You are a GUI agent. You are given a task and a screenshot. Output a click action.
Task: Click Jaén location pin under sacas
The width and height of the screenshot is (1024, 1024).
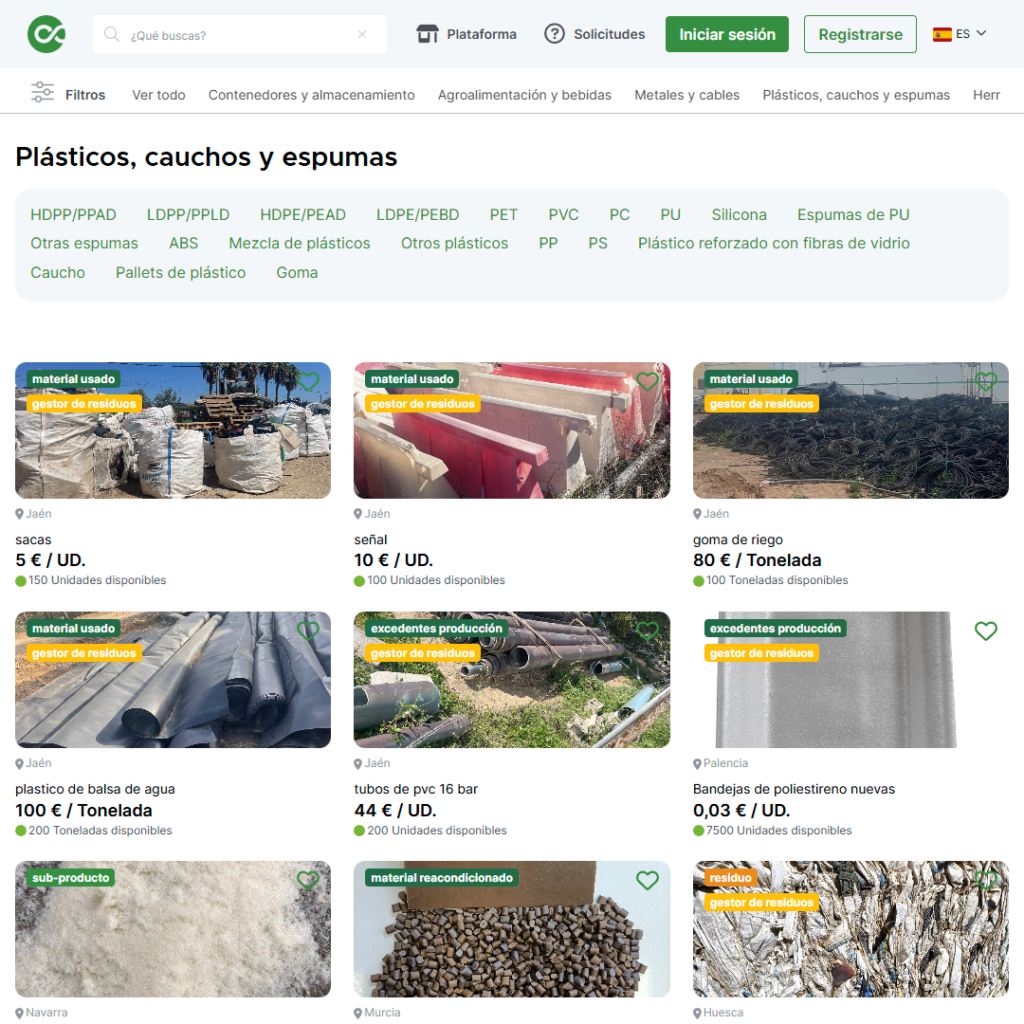click(20, 515)
